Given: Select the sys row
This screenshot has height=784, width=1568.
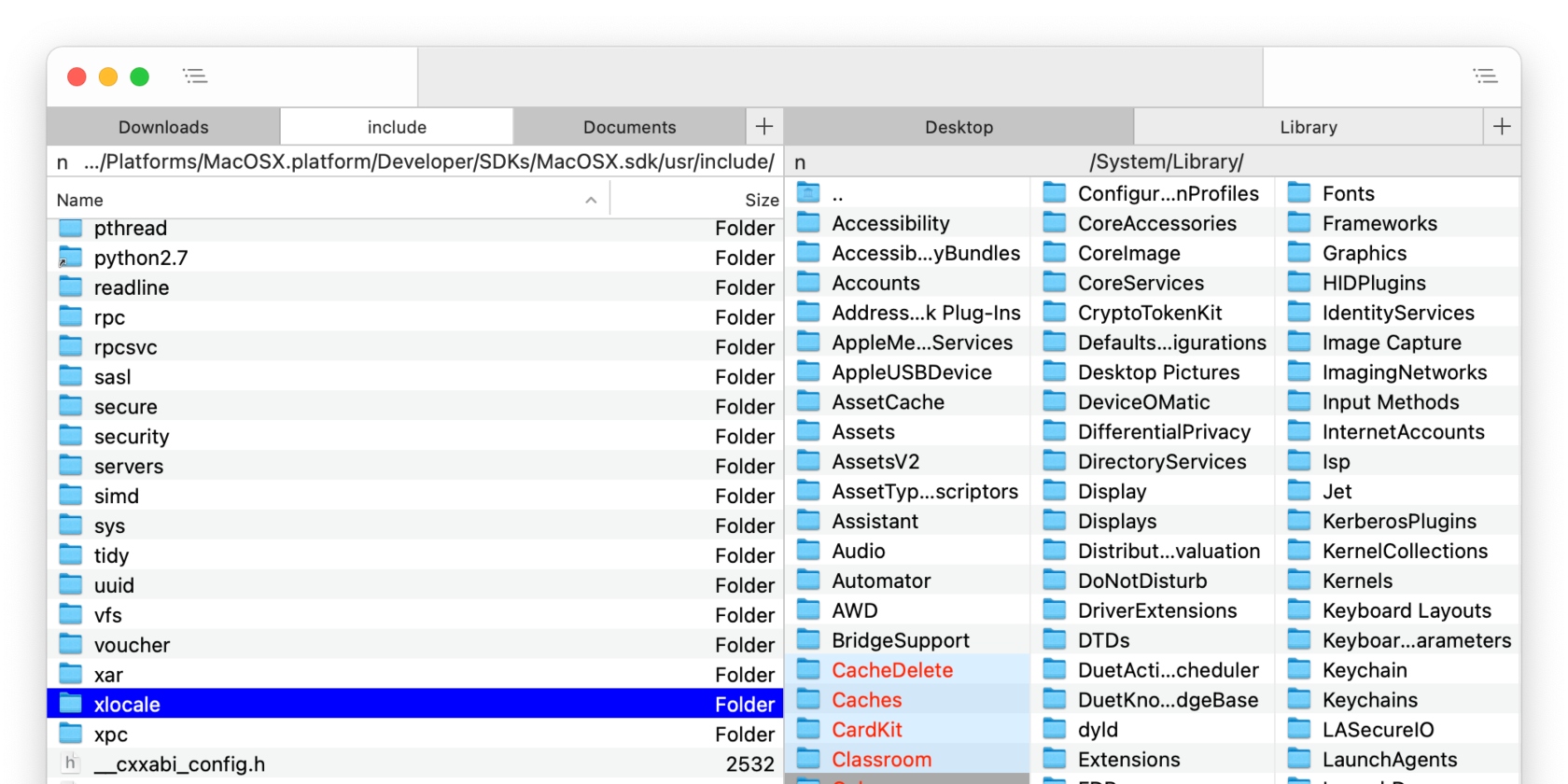Looking at the screenshot, I should [x=415, y=525].
